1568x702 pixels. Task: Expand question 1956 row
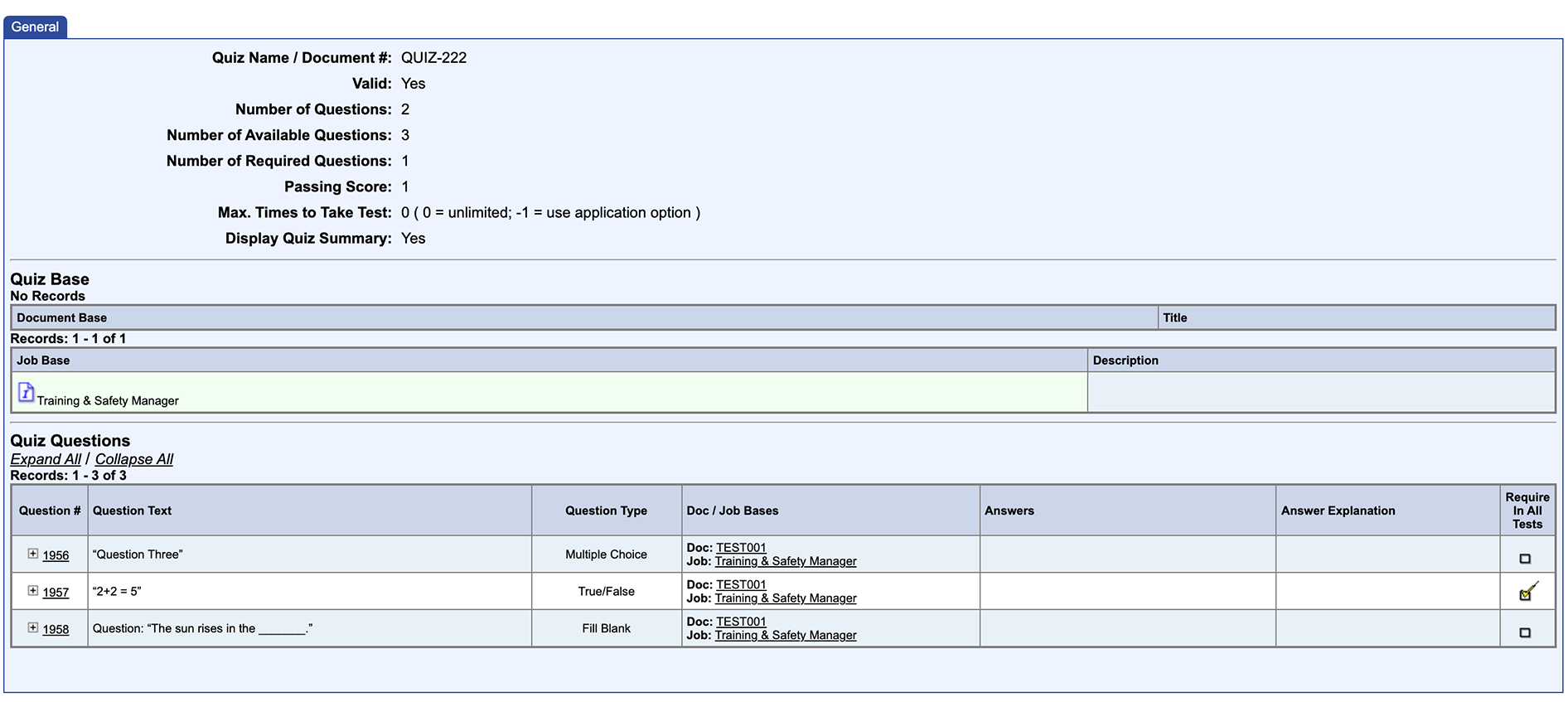click(33, 554)
